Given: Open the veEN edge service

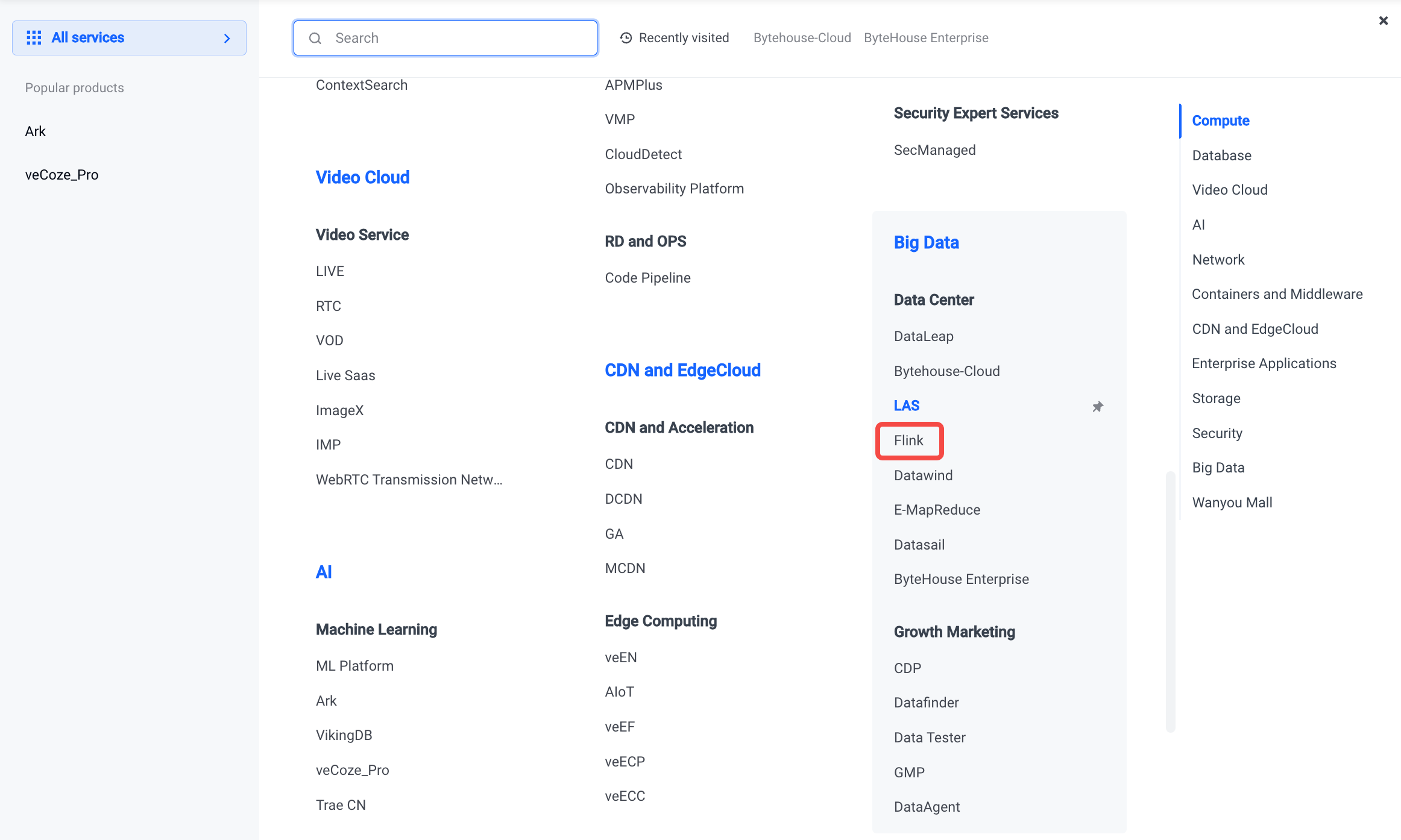Looking at the screenshot, I should (620, 657).
